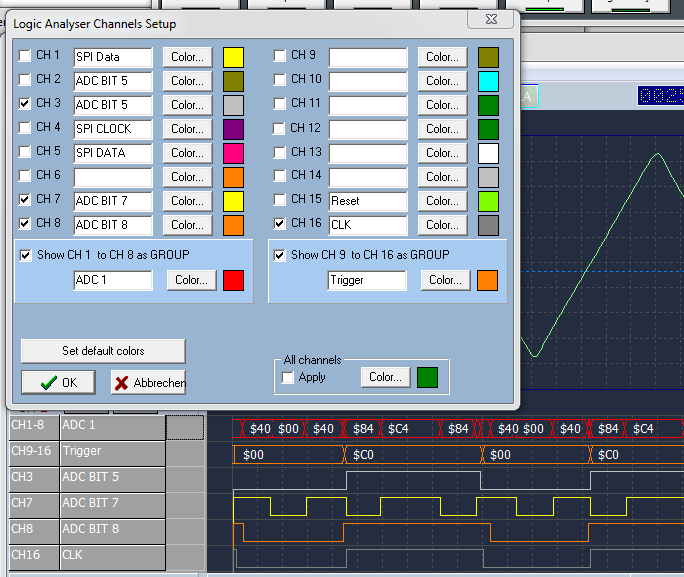The width and height of the screenshot is (684, 577).
Task: Toggle Show CH 1 to CH 8 as GROUP
Action: click(26, 255)
